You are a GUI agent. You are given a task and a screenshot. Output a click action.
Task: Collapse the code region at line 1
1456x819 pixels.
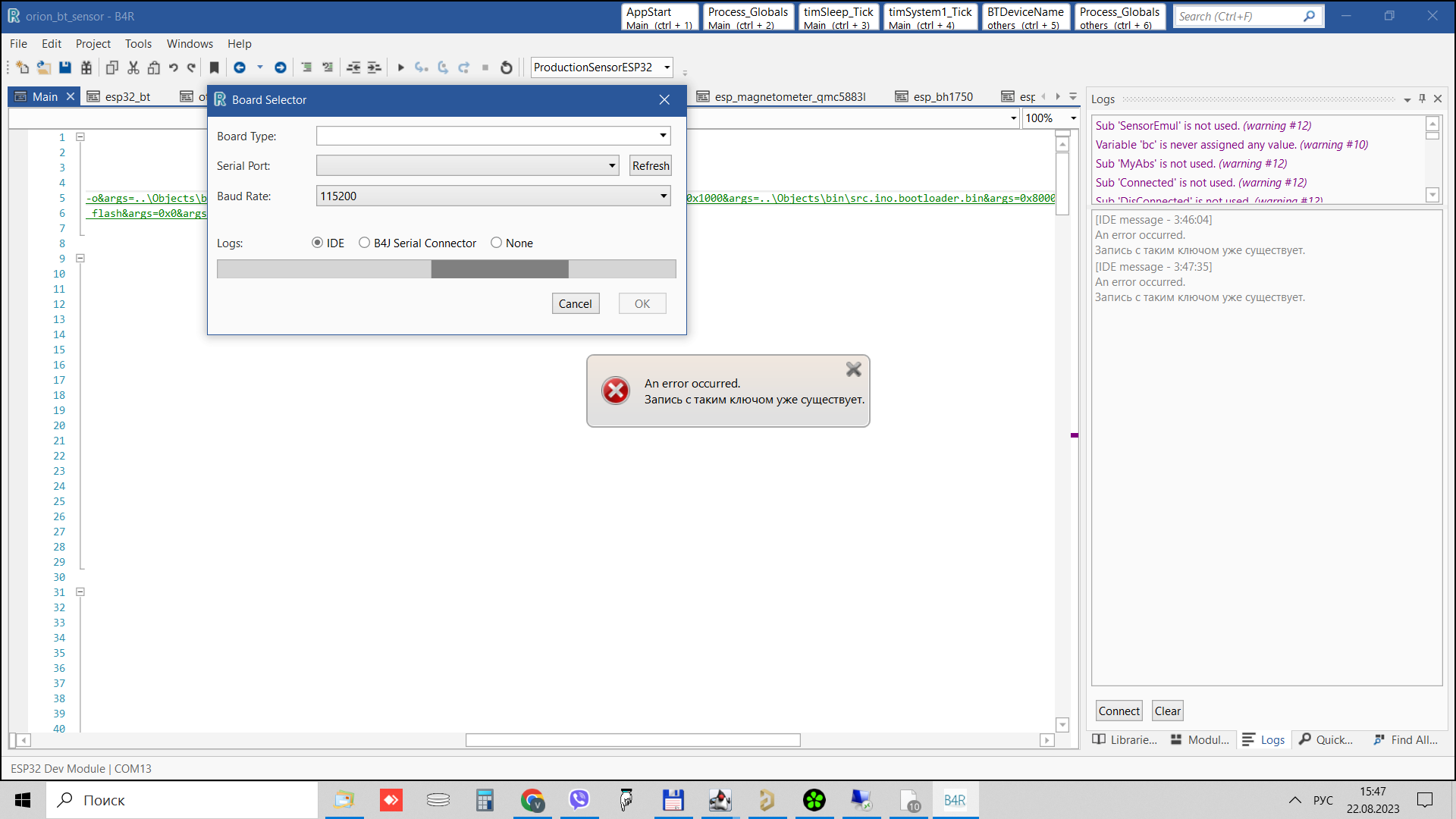pyautogui.click(x=80, y=137)
